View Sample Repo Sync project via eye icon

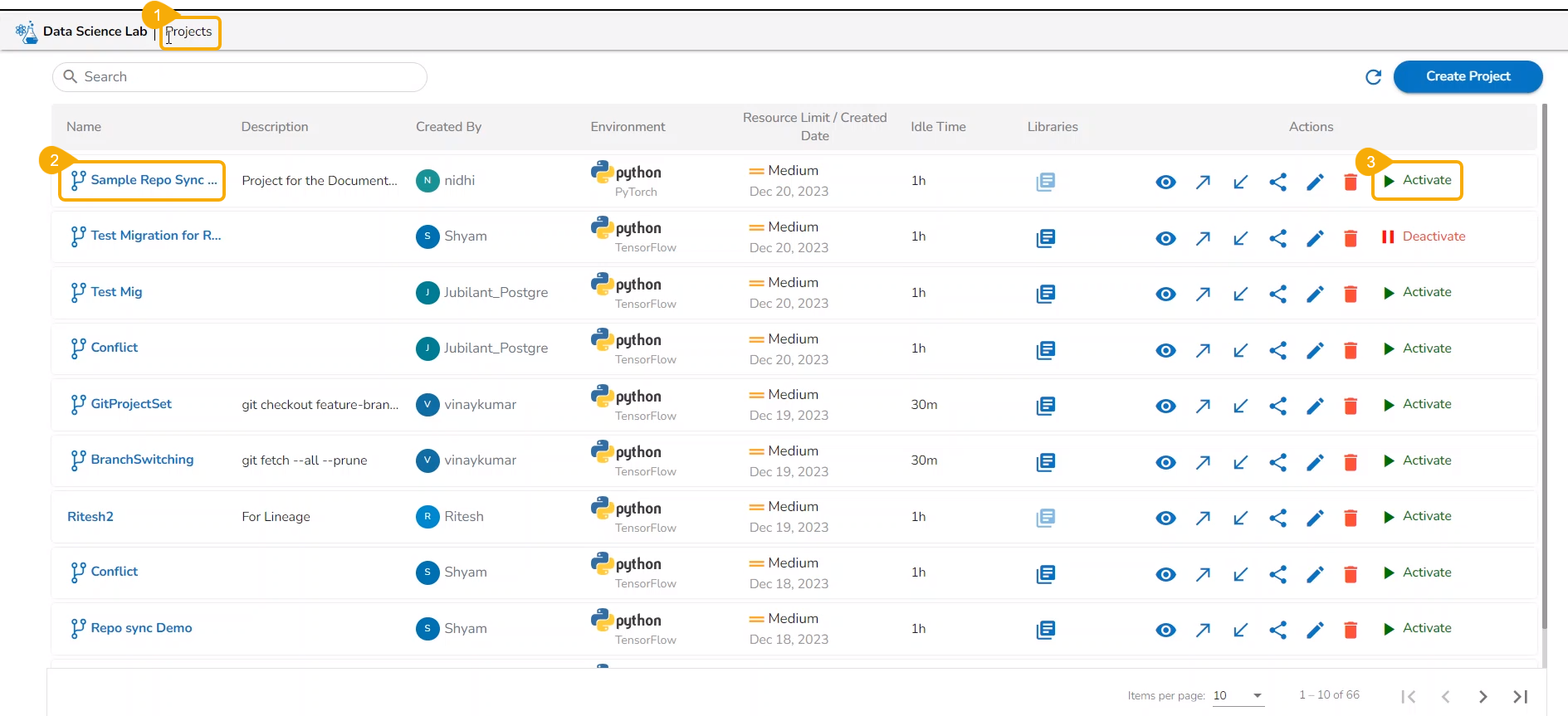1165,183
